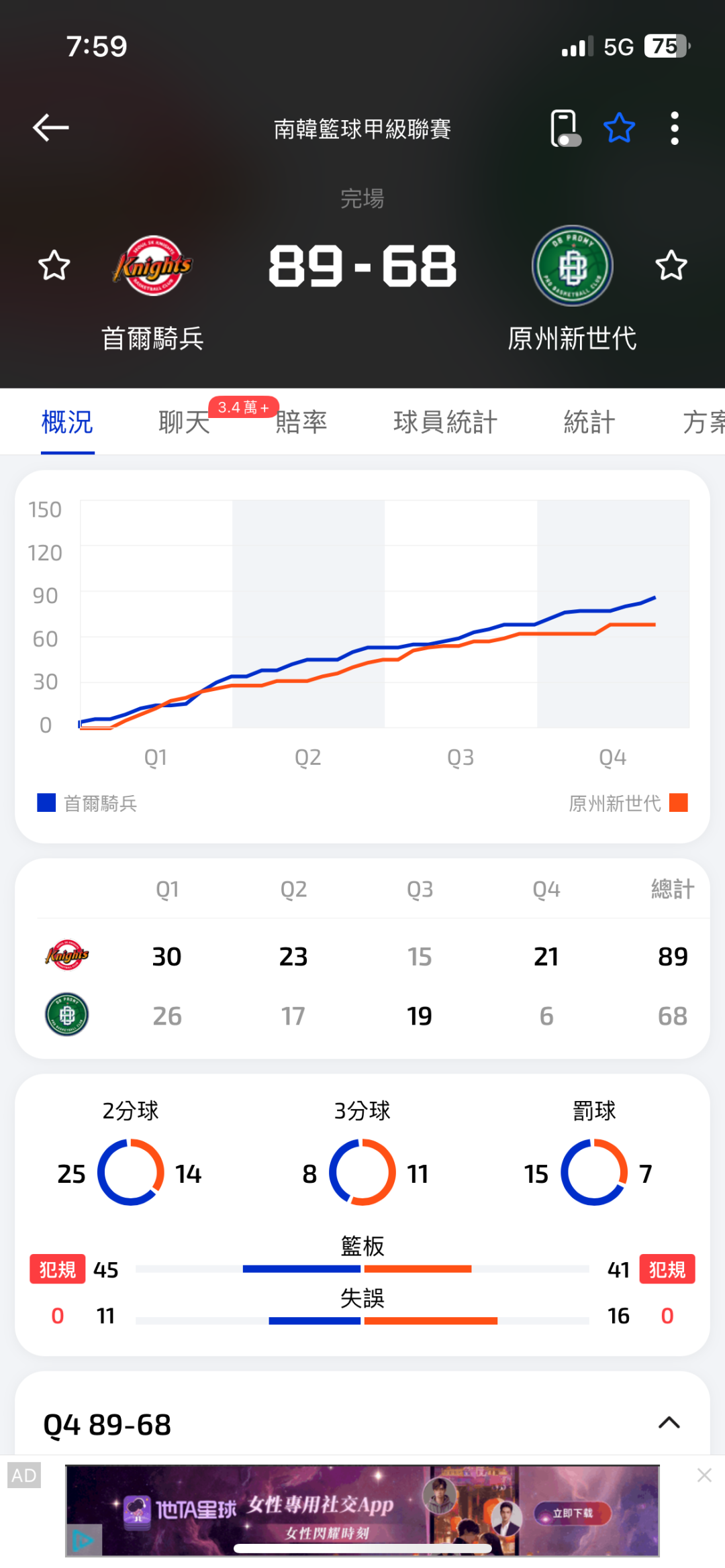725x1568 pixels.
Task: Toggle the phone notification switch icon
Action: click(565, 128)
